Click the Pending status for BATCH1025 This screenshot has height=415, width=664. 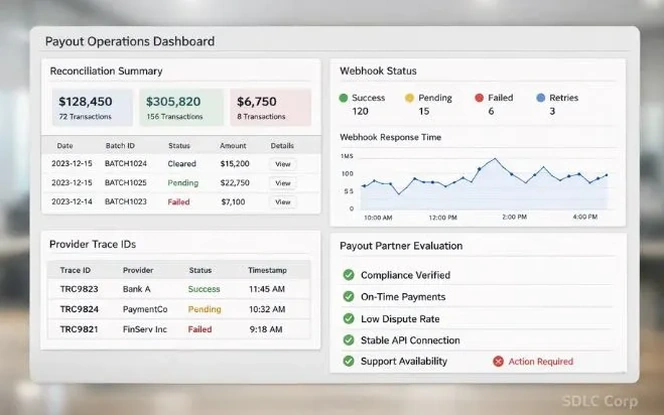pos(183,183)
